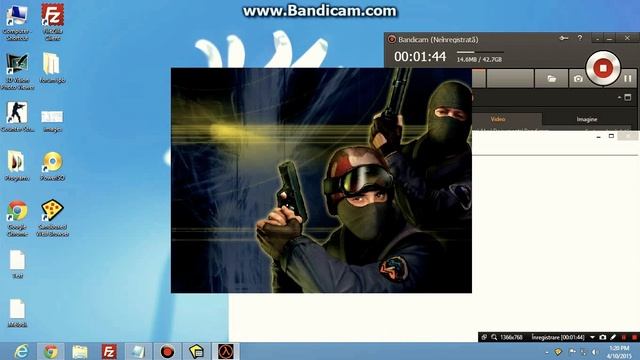The height and width of the screenshot is (360, 640).
Task: Launch the Google Chrome desktop shortcut
Action: 17,218
